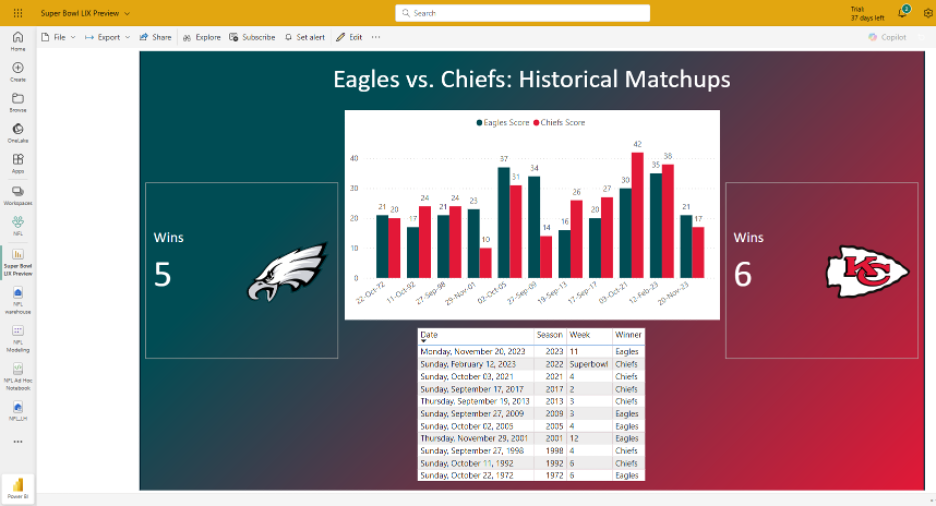
Task: Open Export menu in toolbar
Action: click(107, 37)
